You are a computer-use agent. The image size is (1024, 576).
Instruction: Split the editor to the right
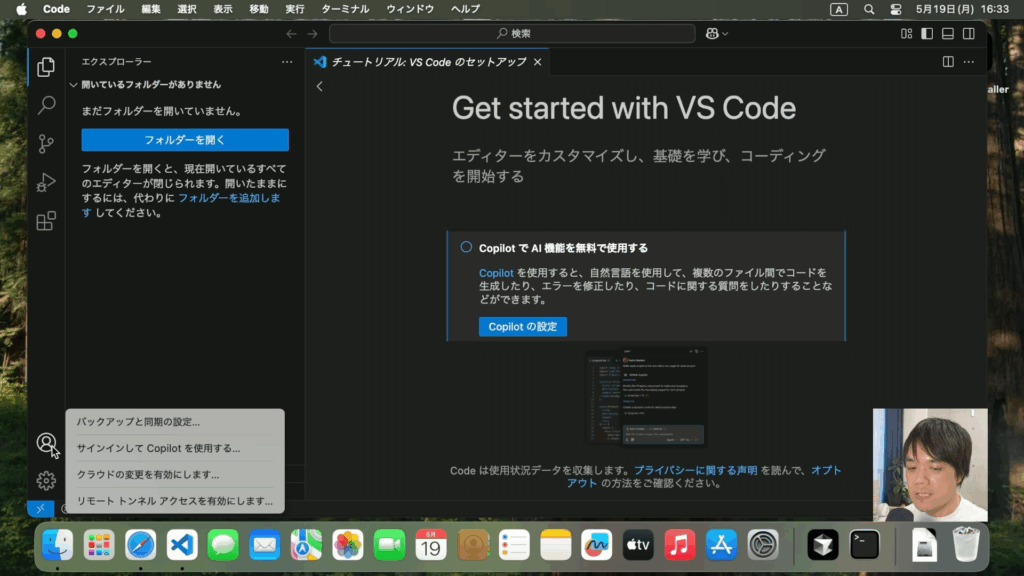[x=948, y=62]
